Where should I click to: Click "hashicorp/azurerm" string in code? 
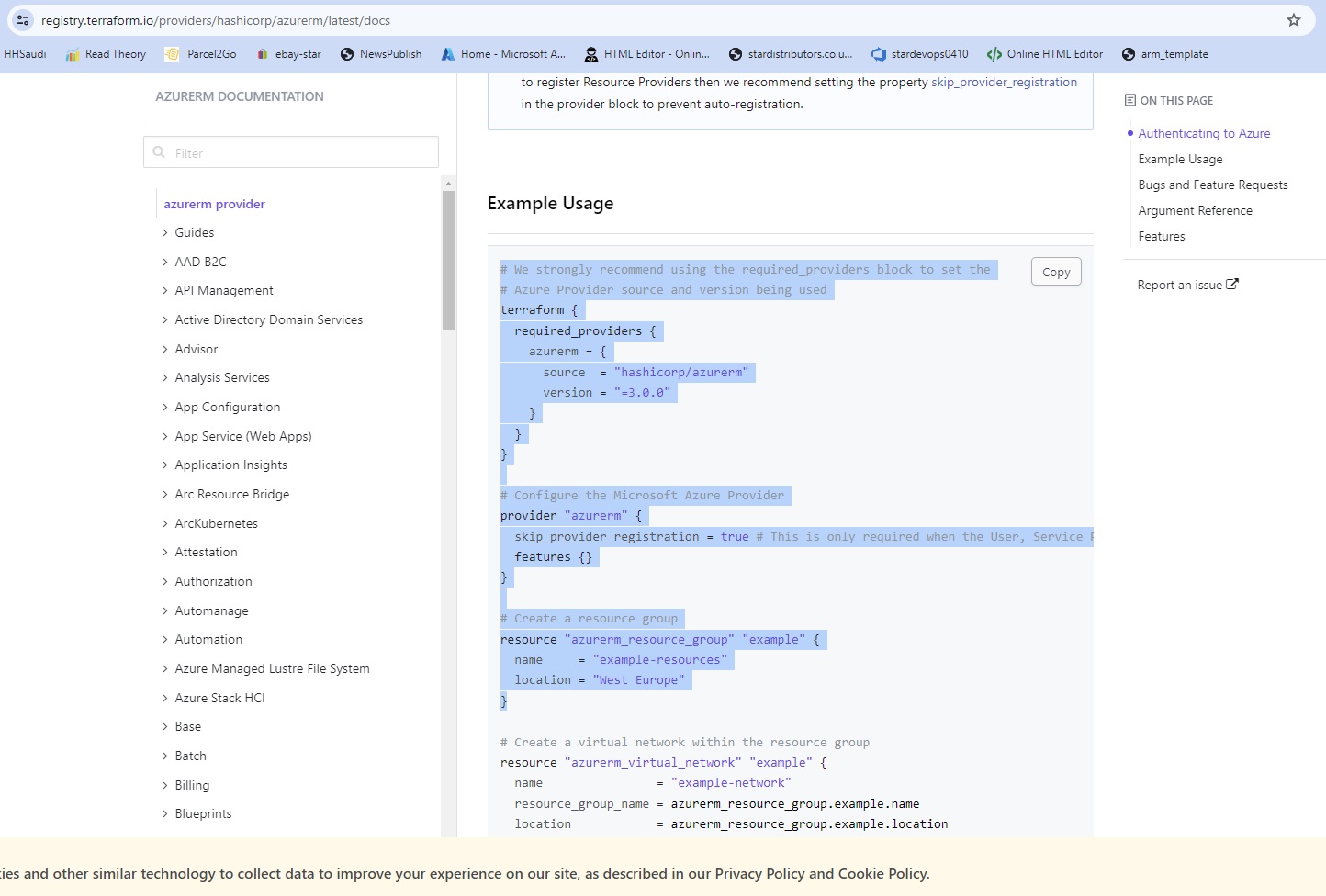681,372
